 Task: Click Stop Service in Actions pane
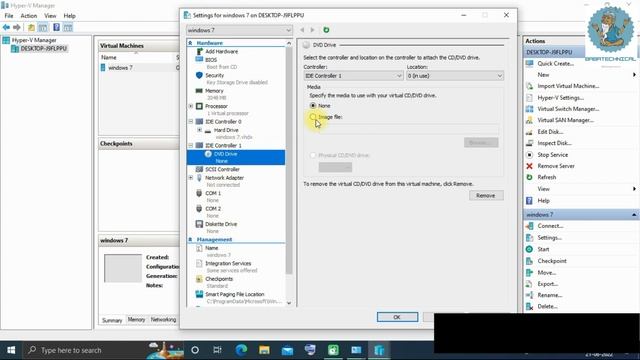click(552, 155)
